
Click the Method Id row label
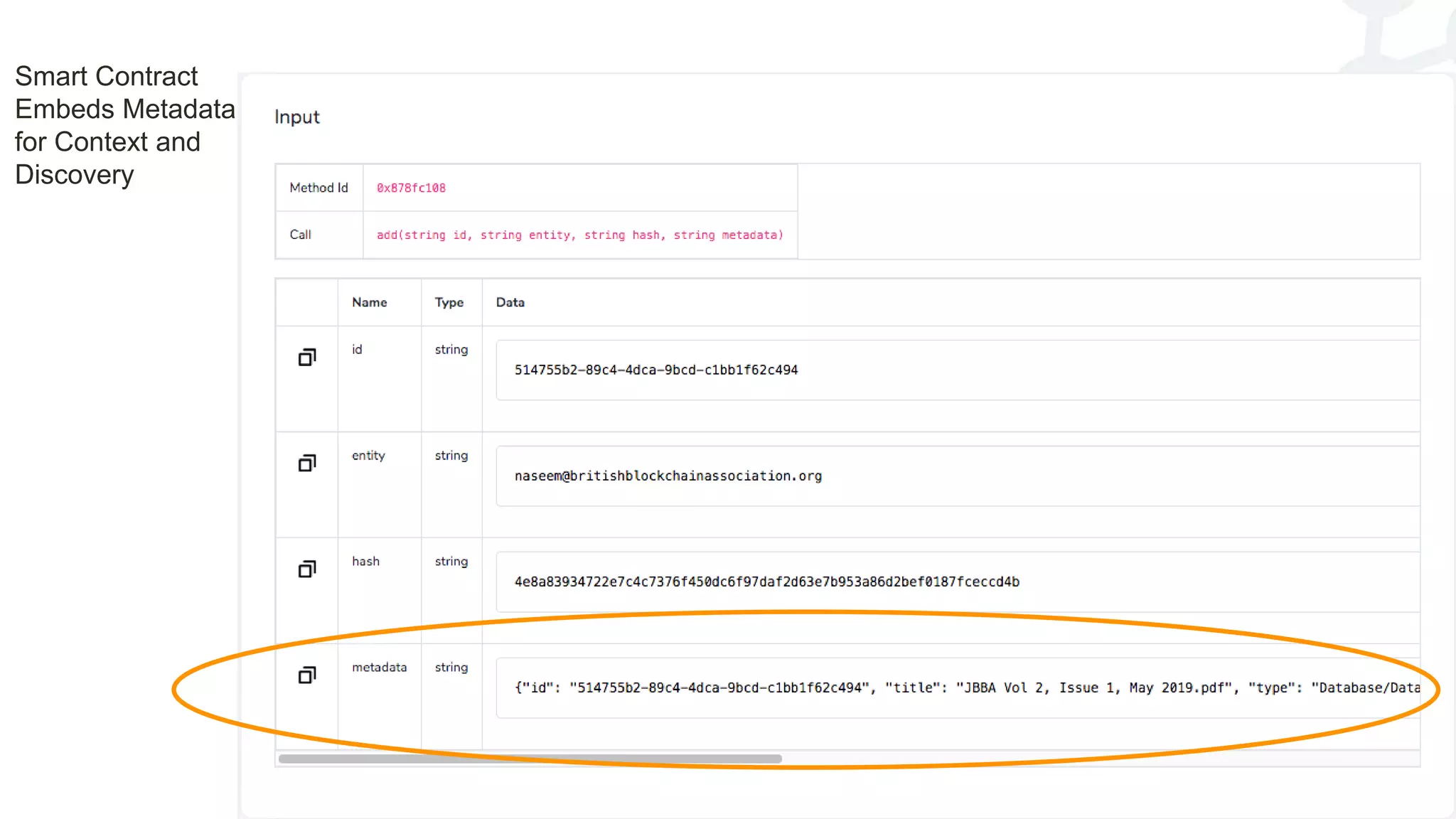[318, 188]
